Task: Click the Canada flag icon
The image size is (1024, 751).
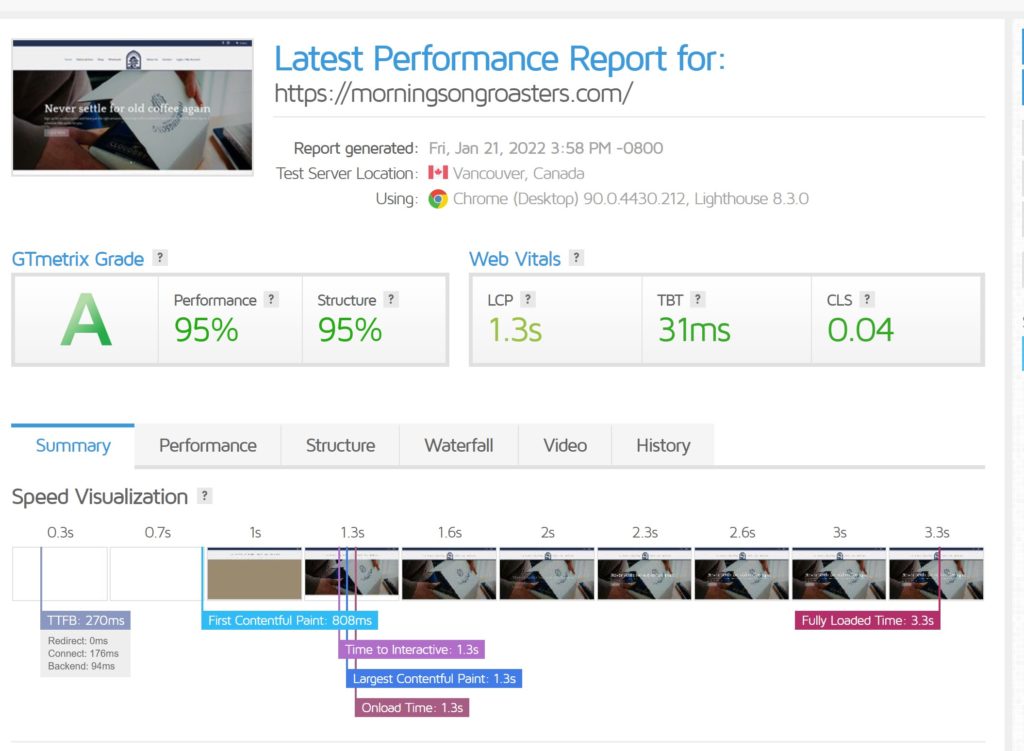Action: [x=438, y=172]
